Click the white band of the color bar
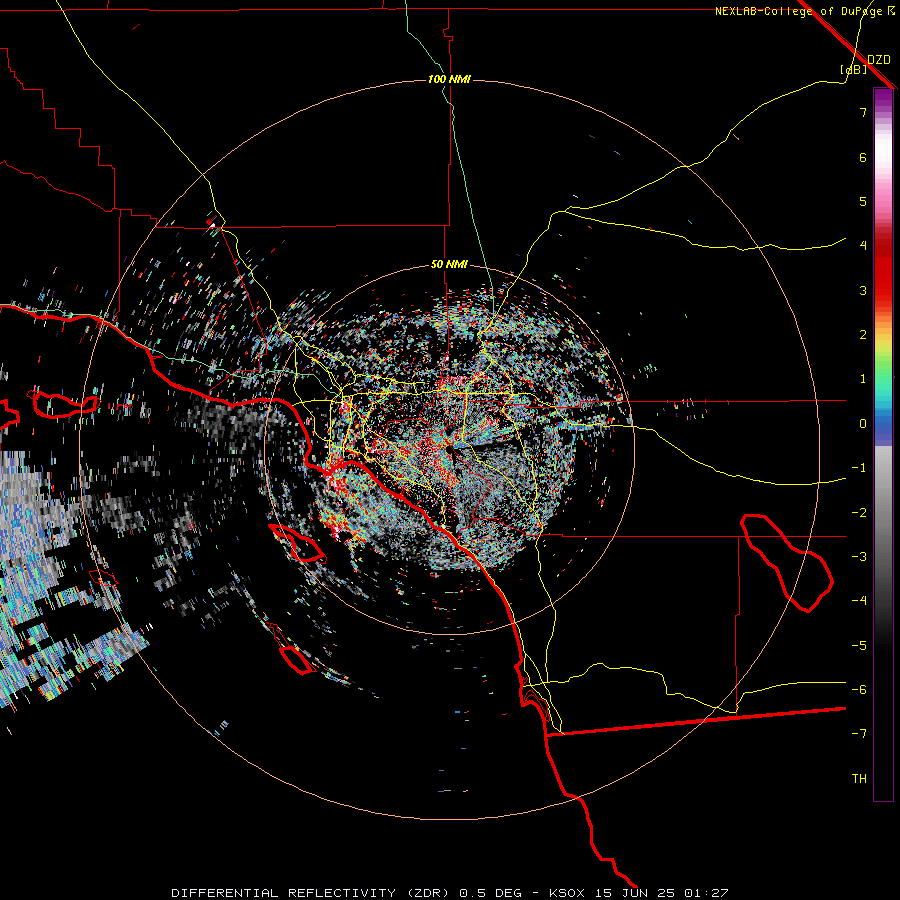 [883, 150]
